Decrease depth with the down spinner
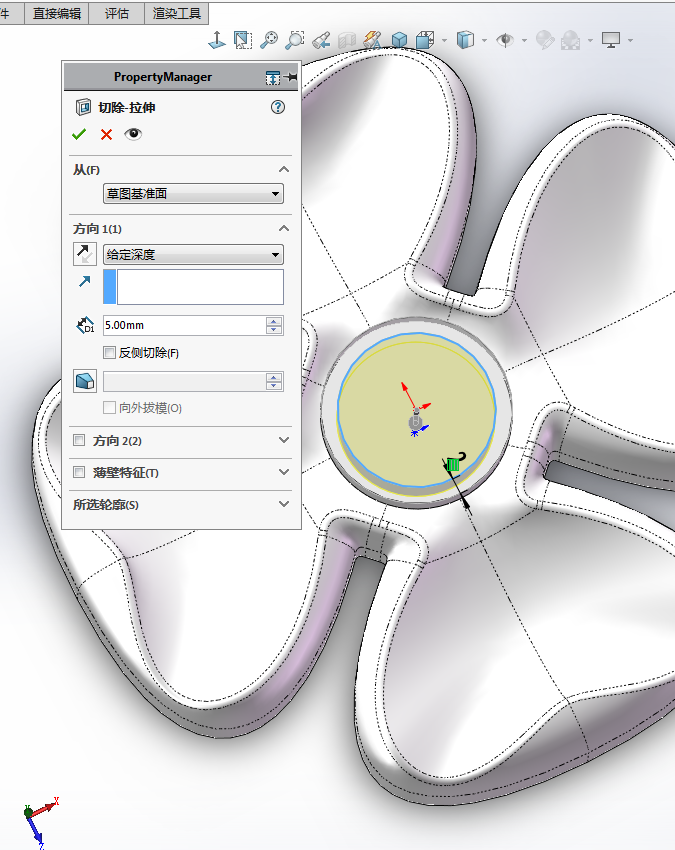 point(274,330)
